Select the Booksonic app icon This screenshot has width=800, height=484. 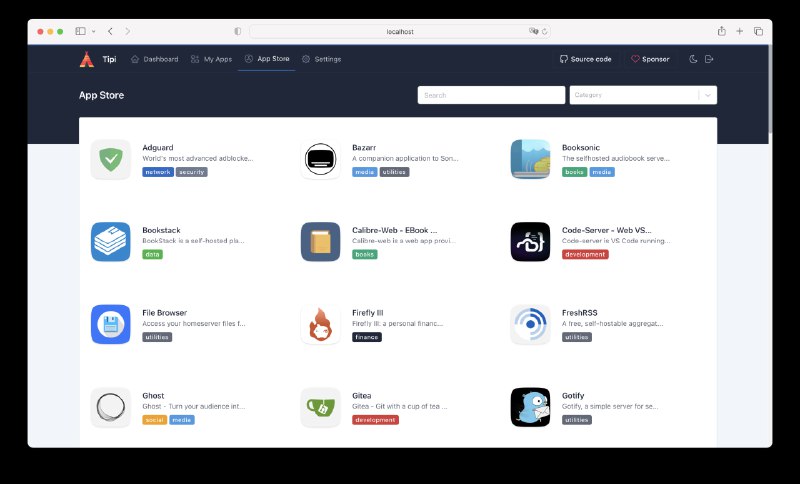point(530,159)
